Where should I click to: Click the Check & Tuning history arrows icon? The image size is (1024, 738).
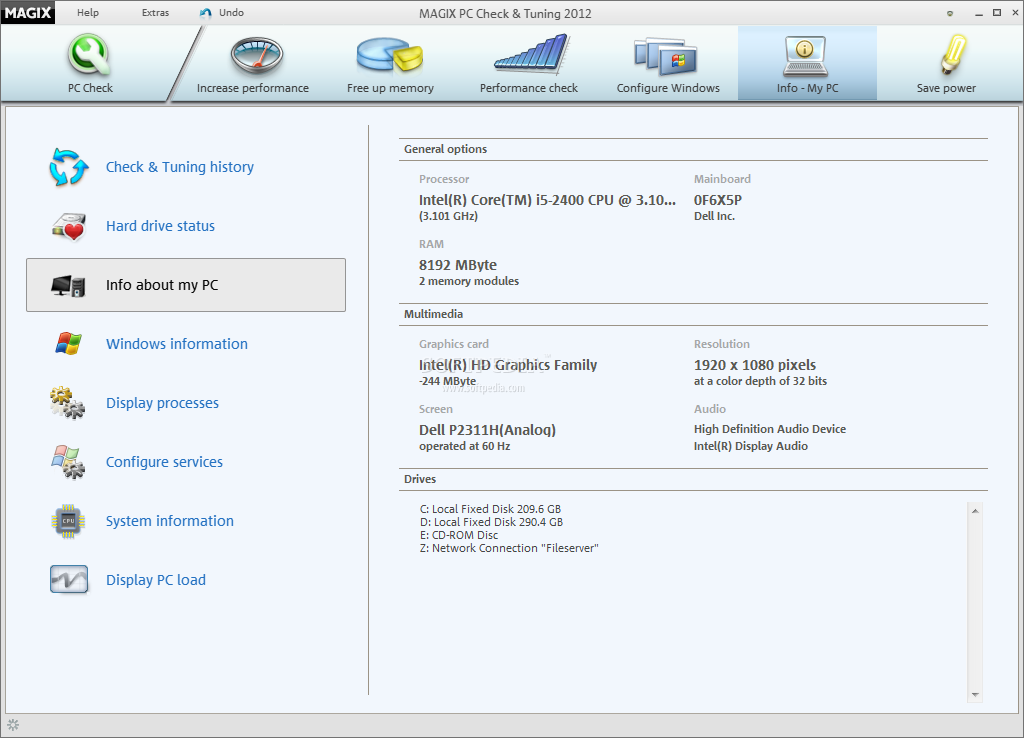click(x=69, y=167)
